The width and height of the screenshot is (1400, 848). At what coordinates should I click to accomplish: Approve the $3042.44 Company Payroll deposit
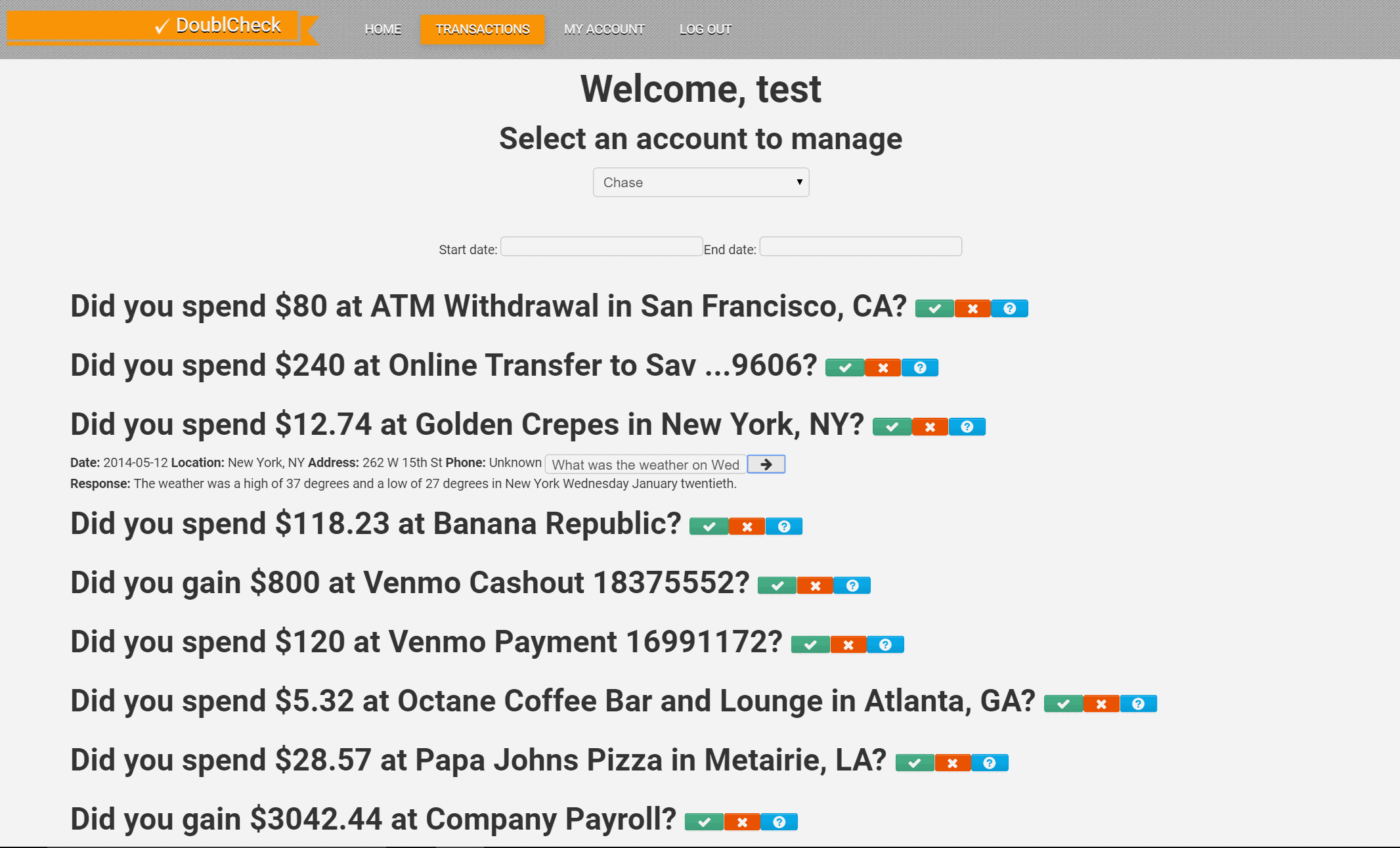coord(704,822)
